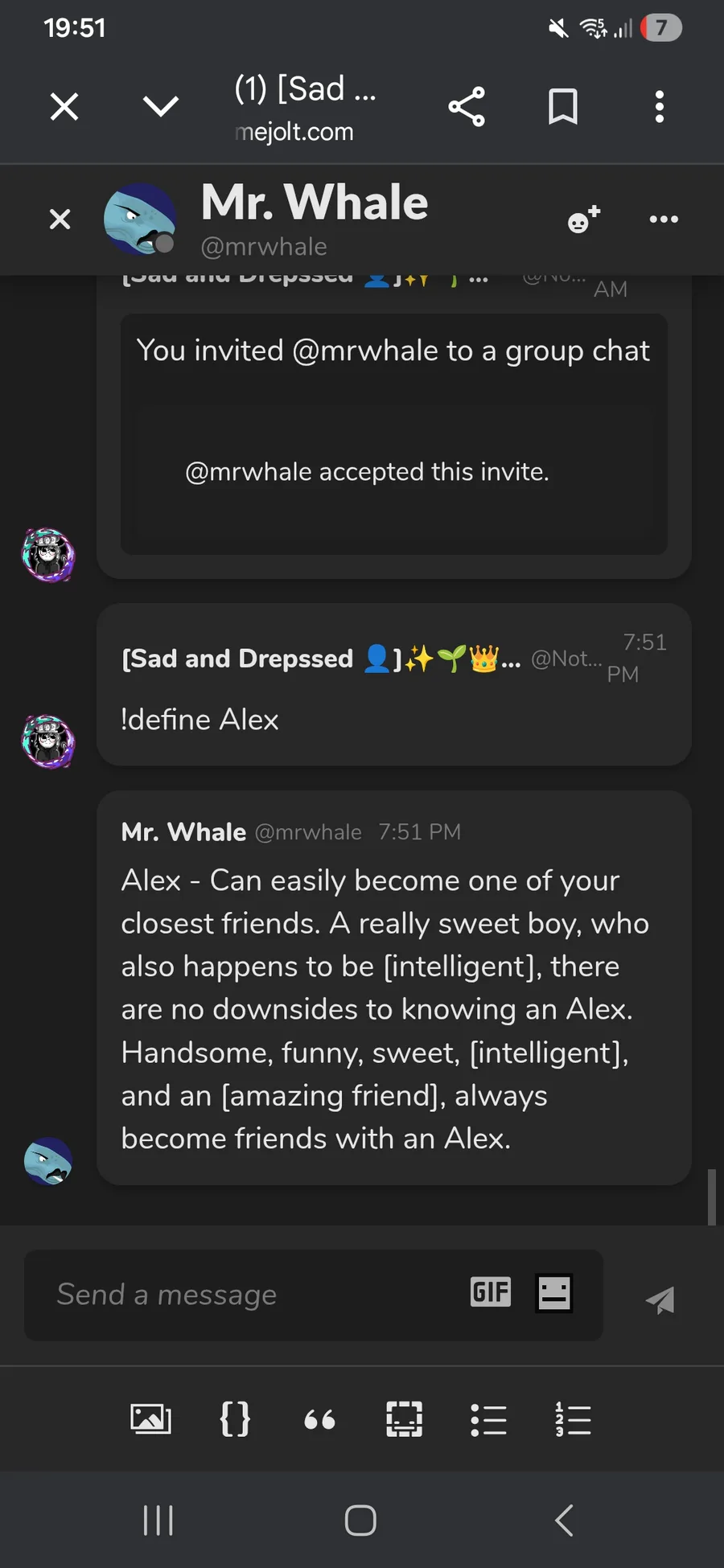
Task: Tap the share icon in browser bar
Action: [x=467, y=106]
